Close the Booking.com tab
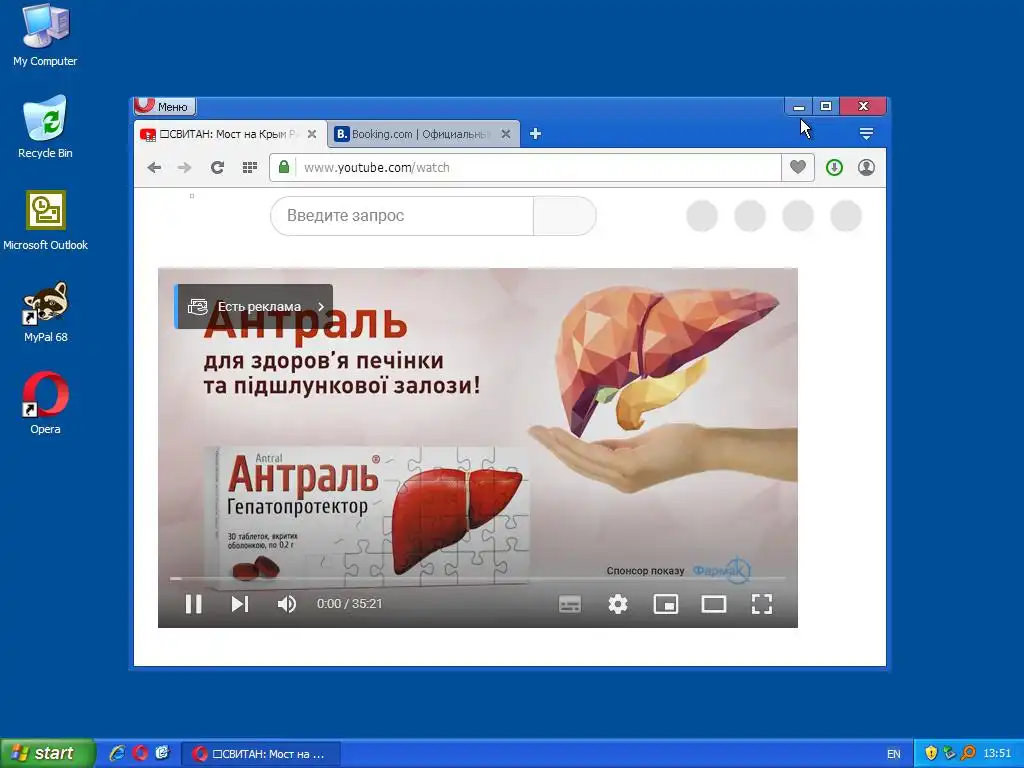The width and height of the screenshot is (1024, 768). tap(505, 134)
